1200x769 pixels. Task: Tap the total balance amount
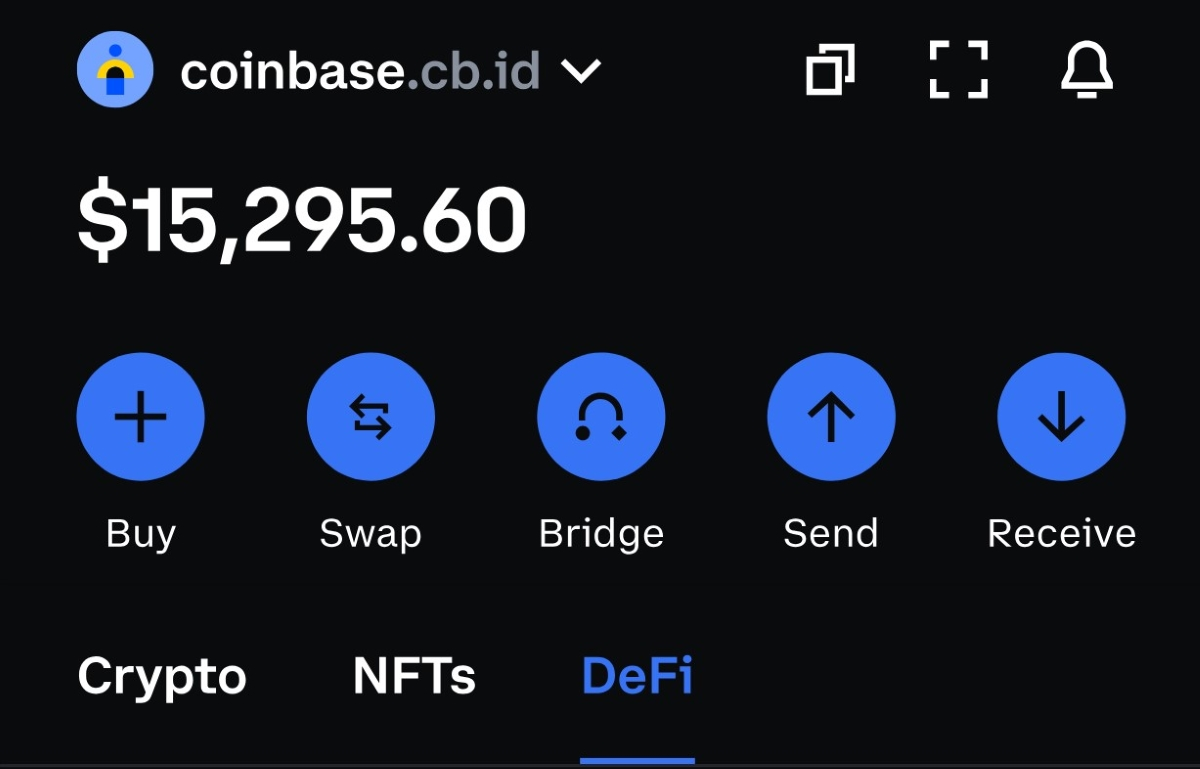[x=300, y=216]
